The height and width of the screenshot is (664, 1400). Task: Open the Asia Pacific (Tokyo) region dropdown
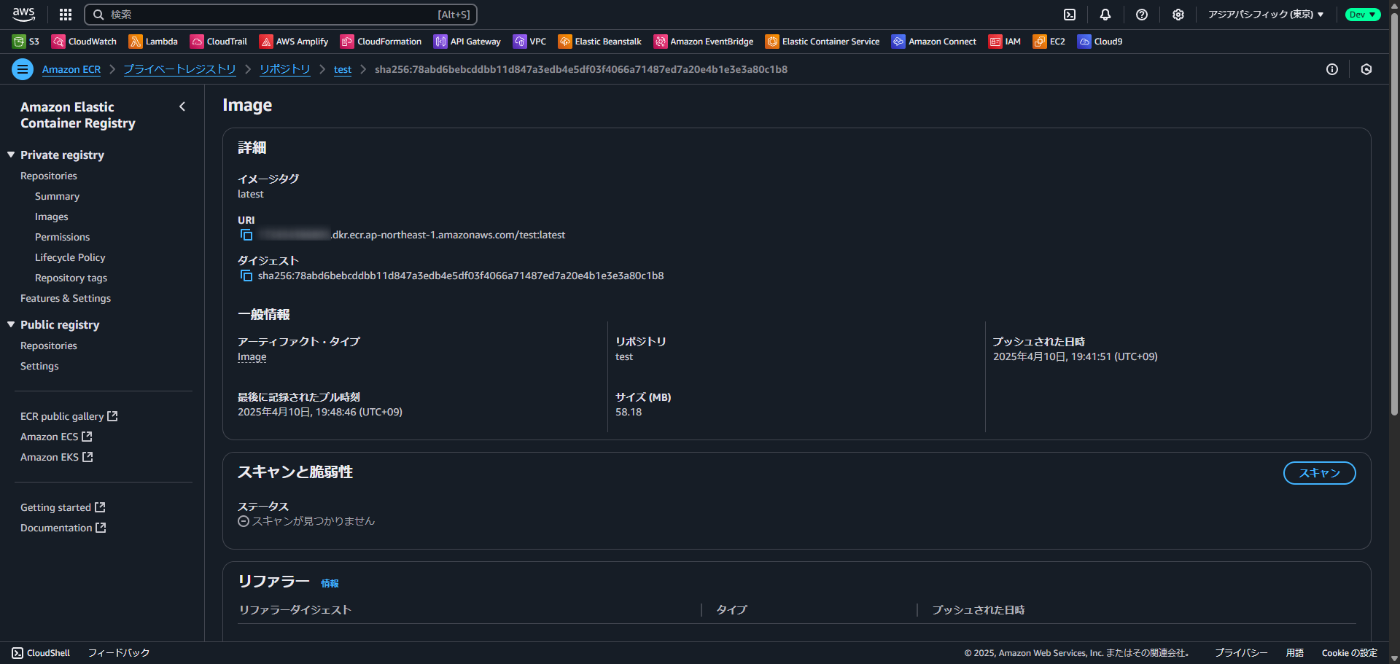point(1266,15)
